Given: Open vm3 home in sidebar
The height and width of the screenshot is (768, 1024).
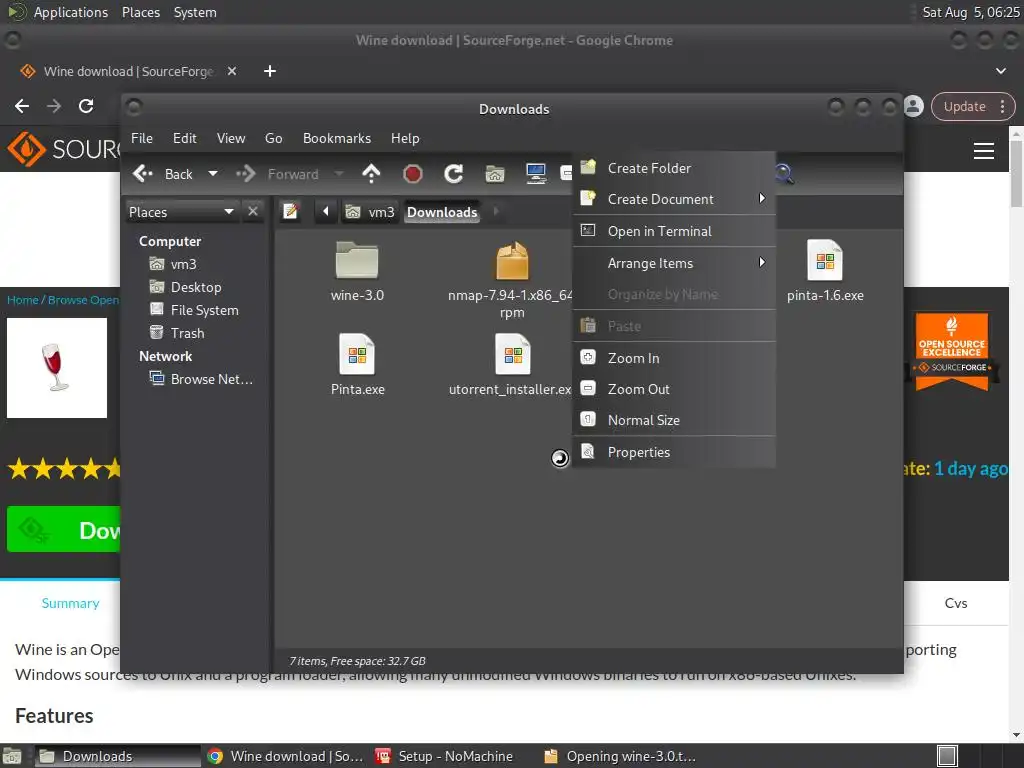Looking at the screenshot, I should pos(173,264).
